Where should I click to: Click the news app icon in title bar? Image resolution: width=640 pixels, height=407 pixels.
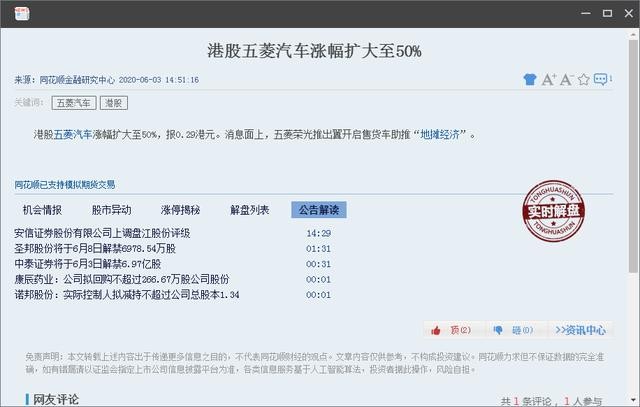tap(22, 13)
